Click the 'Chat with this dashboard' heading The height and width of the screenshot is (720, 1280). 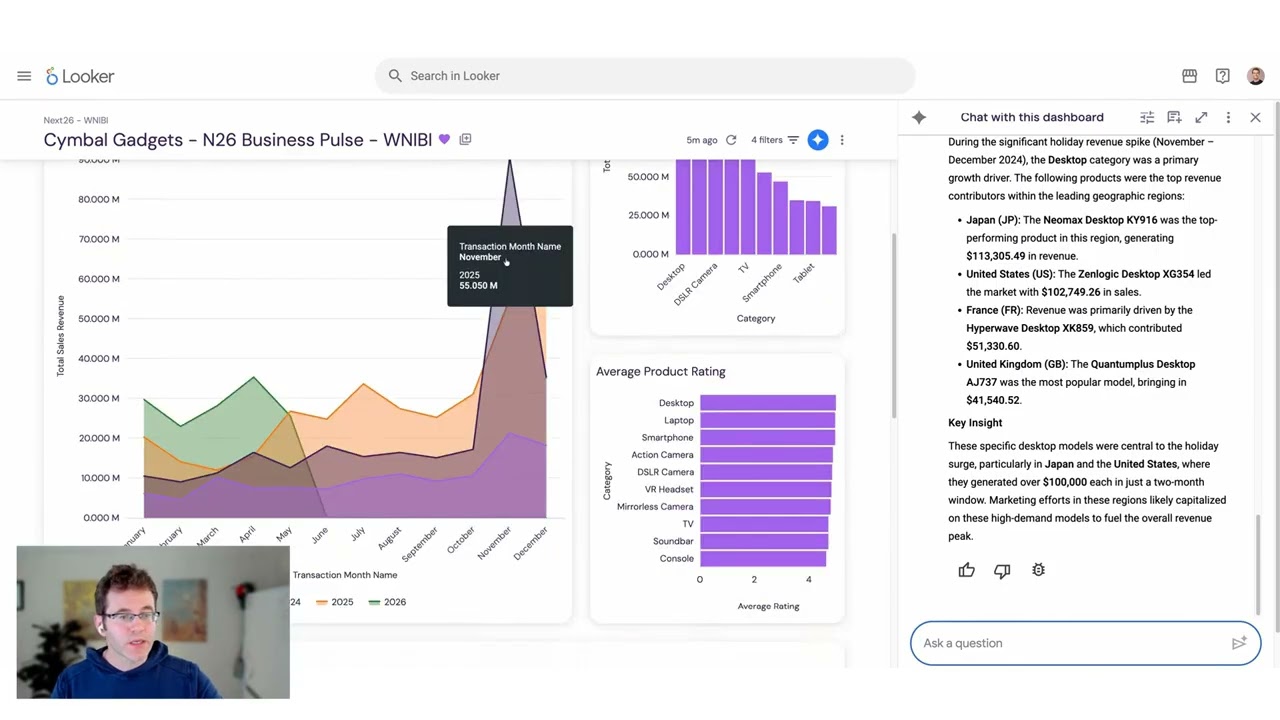coord(1032,117)
